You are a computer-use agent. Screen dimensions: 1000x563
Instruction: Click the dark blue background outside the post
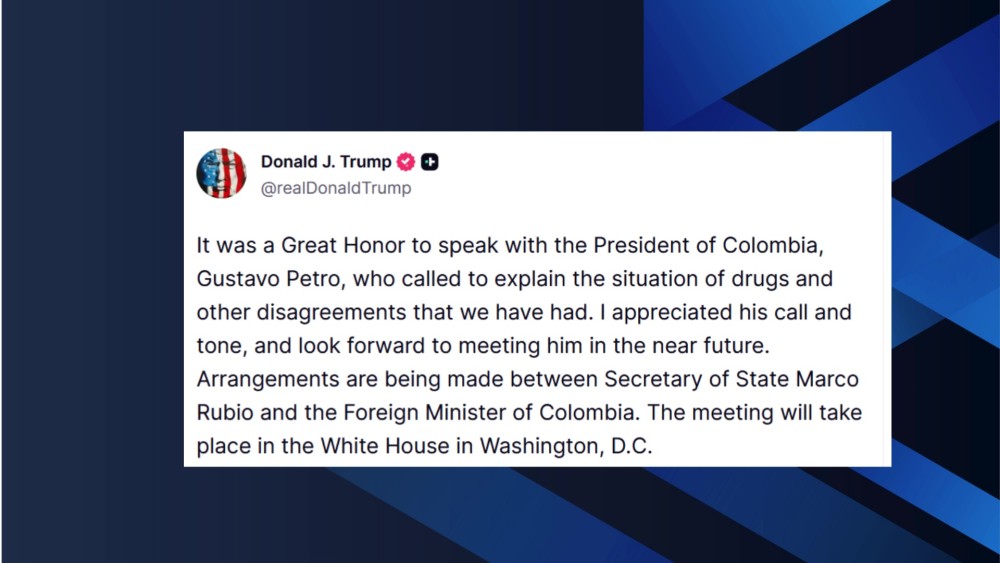click(90, 300)
